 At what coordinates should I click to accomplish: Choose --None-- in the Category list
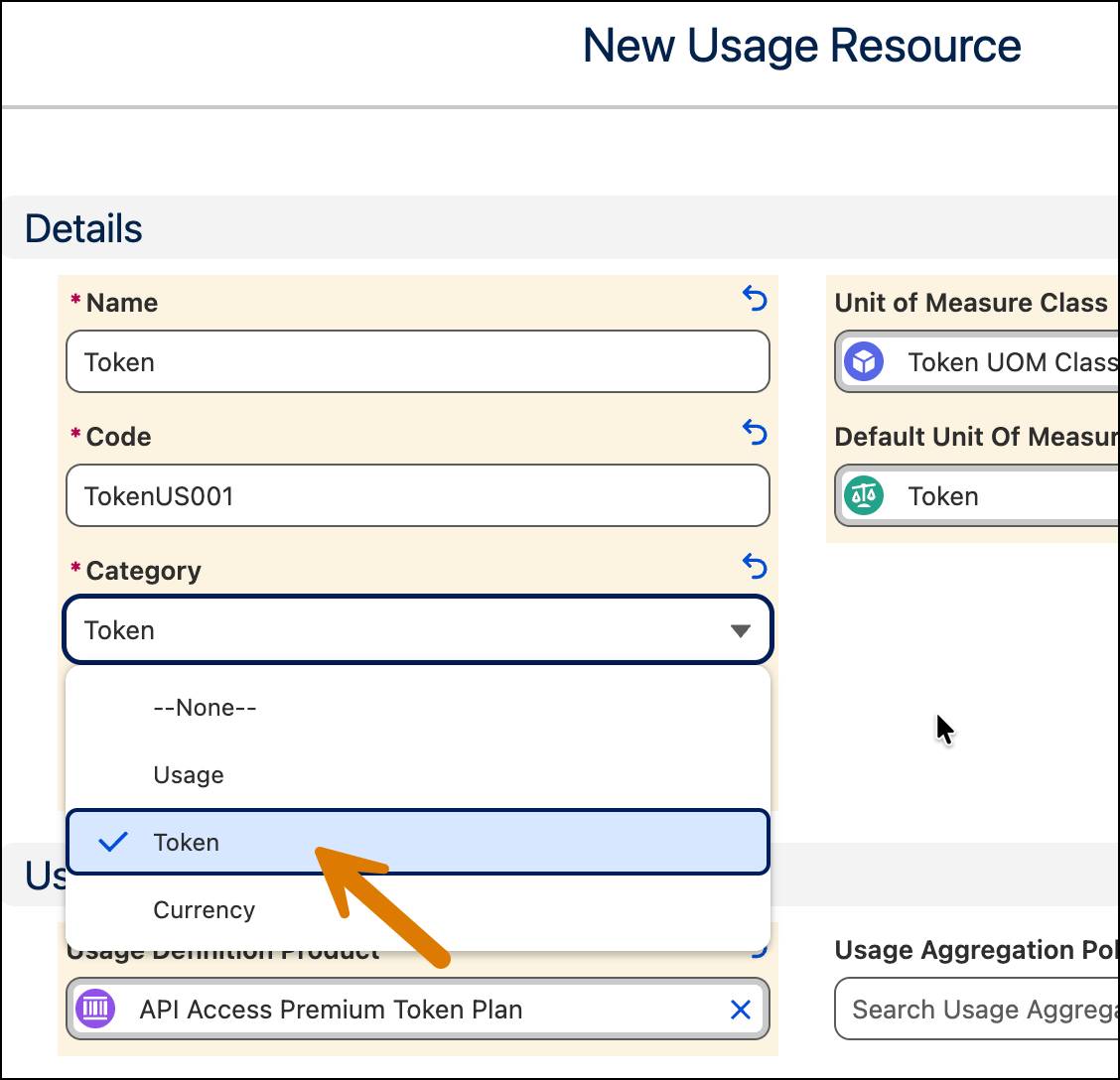tap(418, 707)
